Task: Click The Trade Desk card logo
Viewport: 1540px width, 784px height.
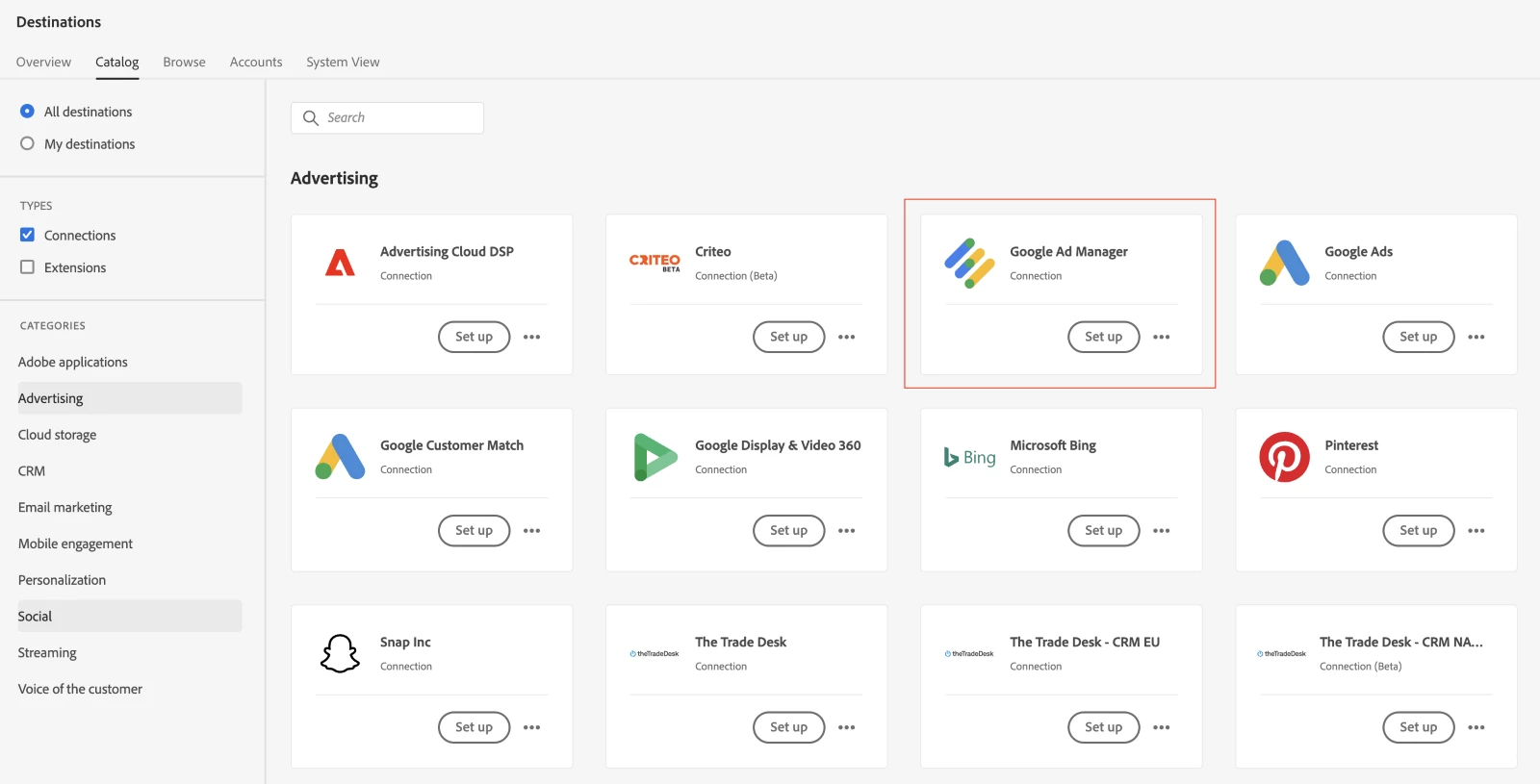Action: pyautogui.click(x=654, y=653)
